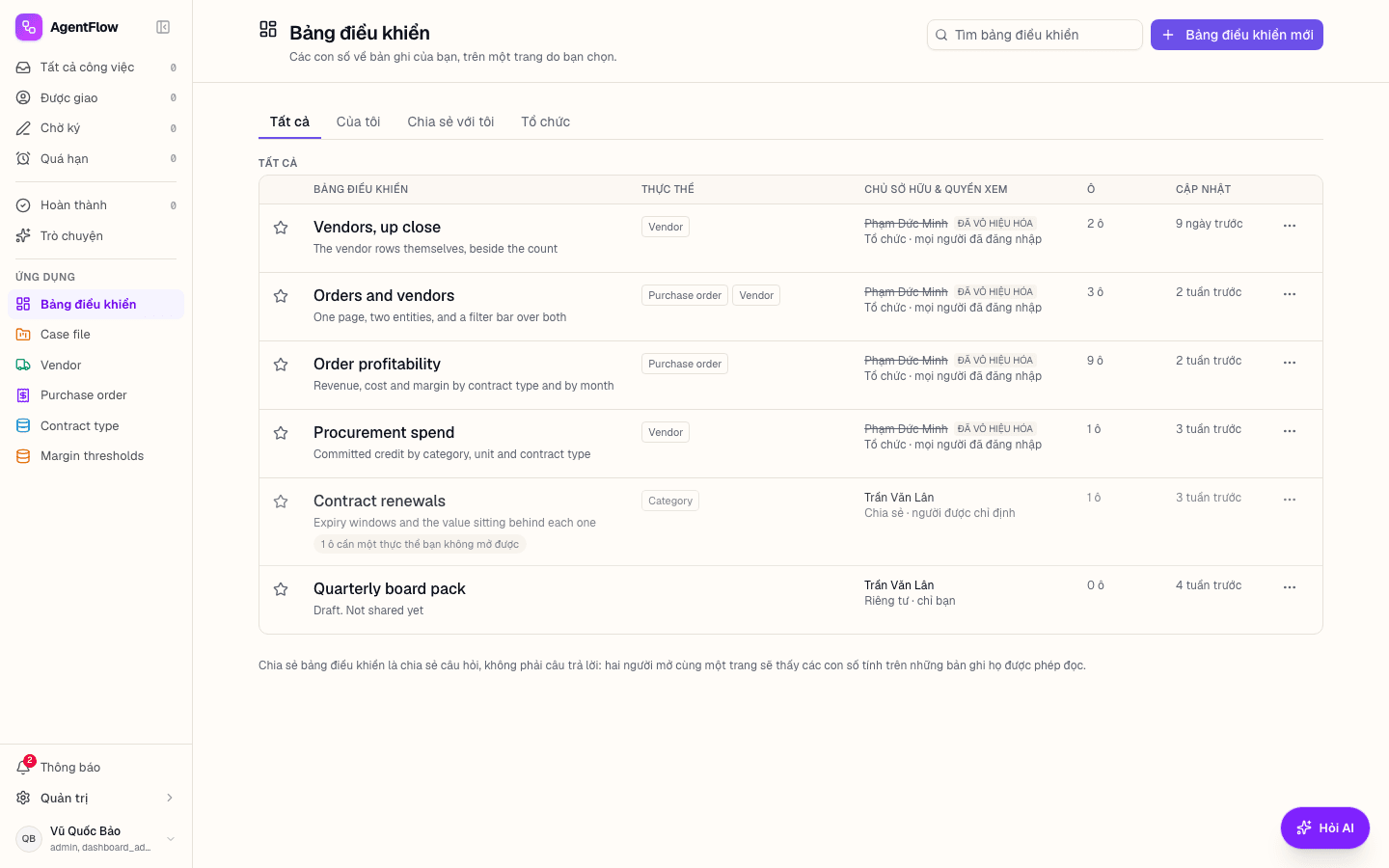
Task: Open more options for Vendors, up close
Action: pos(1290,226)
